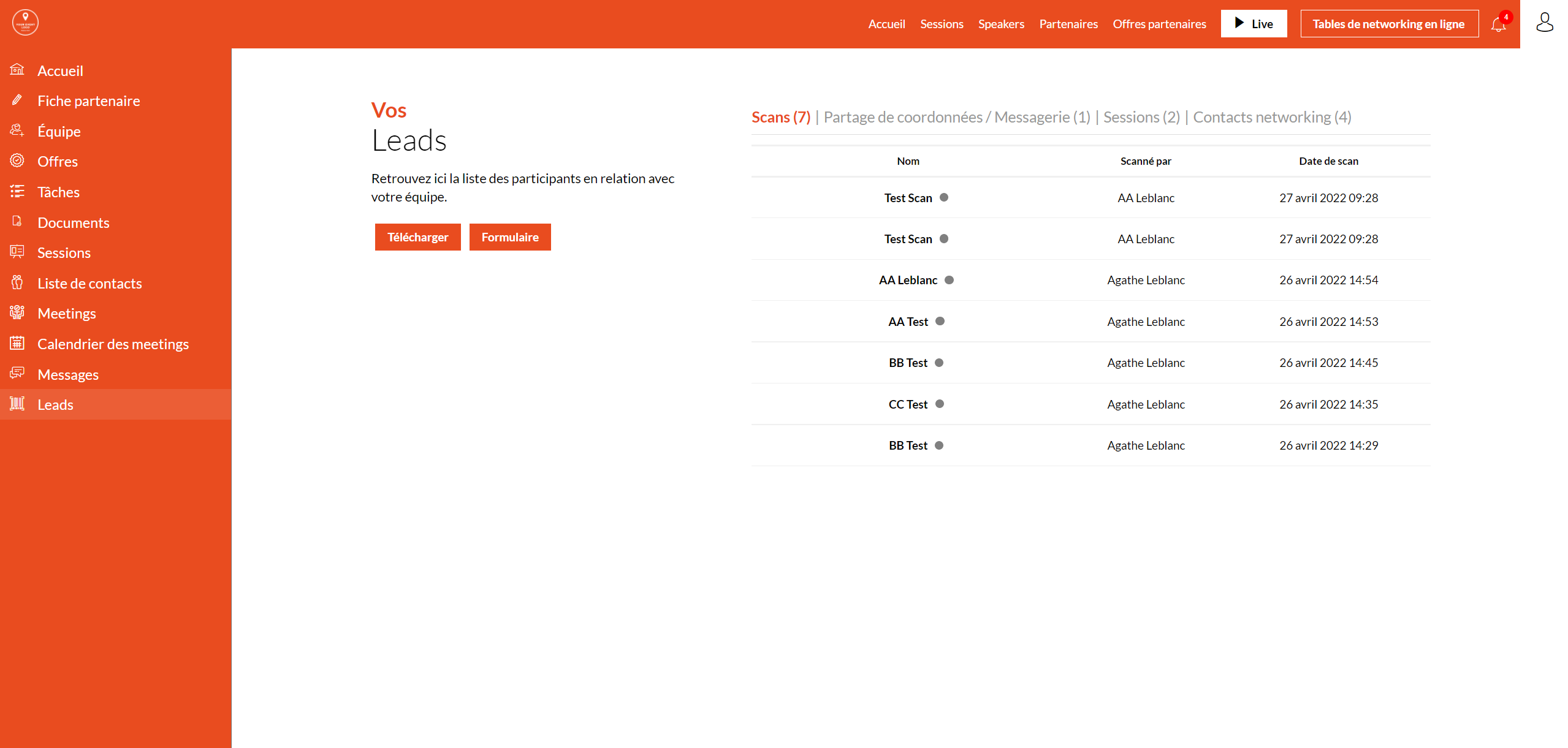Screen dimensions: 1568x748
Task: Click the Documents sidebar icon
Action: tap(17, 221)
